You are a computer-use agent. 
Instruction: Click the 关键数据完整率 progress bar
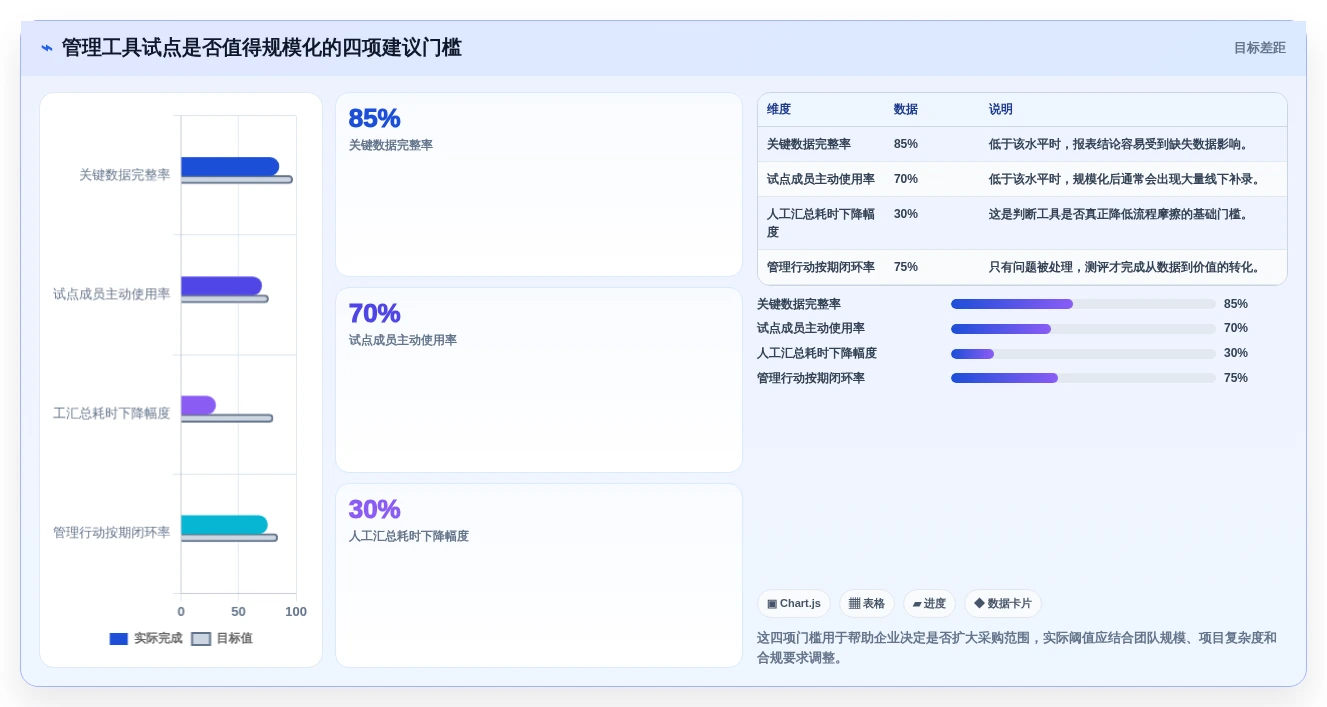click(1083, 304)
